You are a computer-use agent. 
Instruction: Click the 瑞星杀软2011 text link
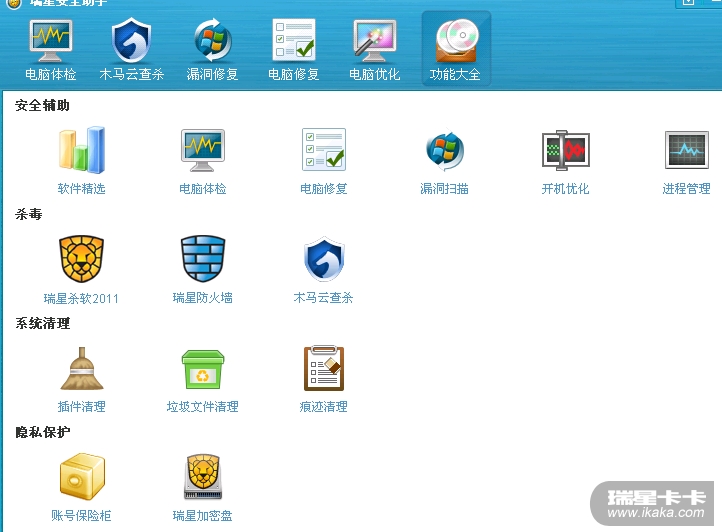pyautogui.click(x=81, y=298)
